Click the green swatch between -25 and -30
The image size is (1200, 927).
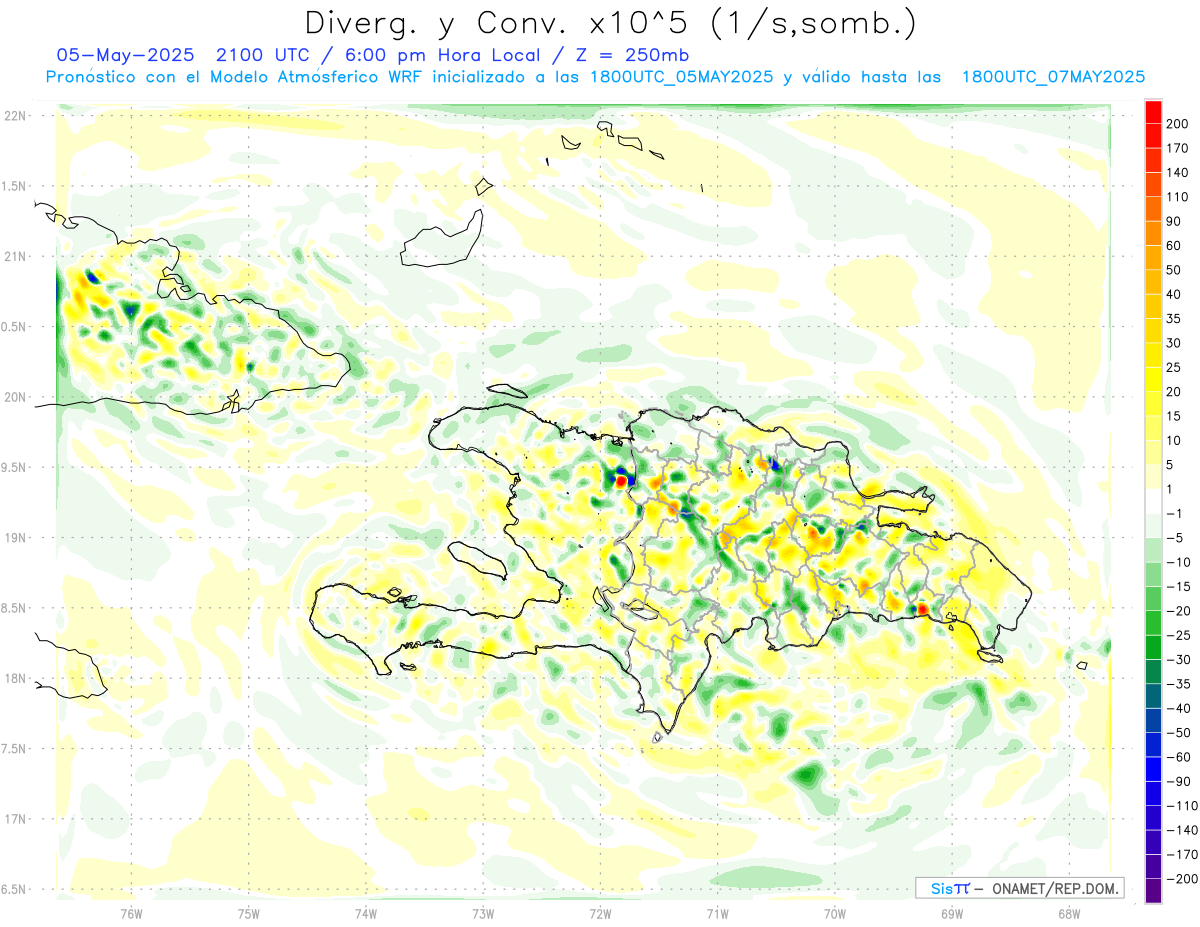1153,647
